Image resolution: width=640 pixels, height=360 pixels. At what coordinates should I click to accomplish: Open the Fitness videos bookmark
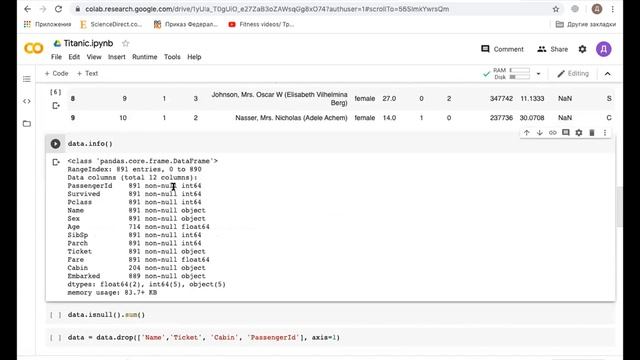(261, 24)
